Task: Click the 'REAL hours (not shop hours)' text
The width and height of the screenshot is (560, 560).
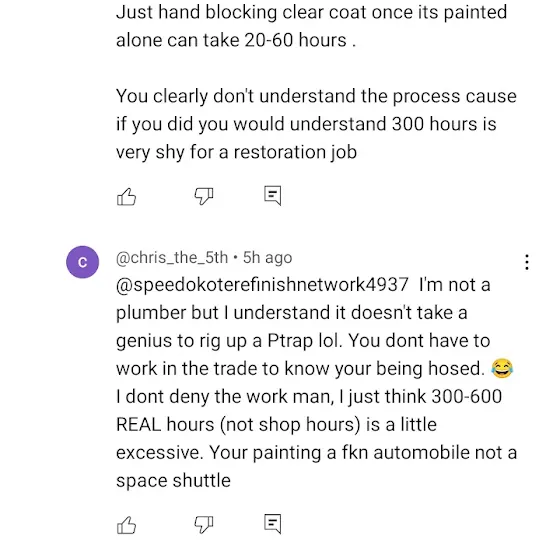Action: (x=238, y=425)
